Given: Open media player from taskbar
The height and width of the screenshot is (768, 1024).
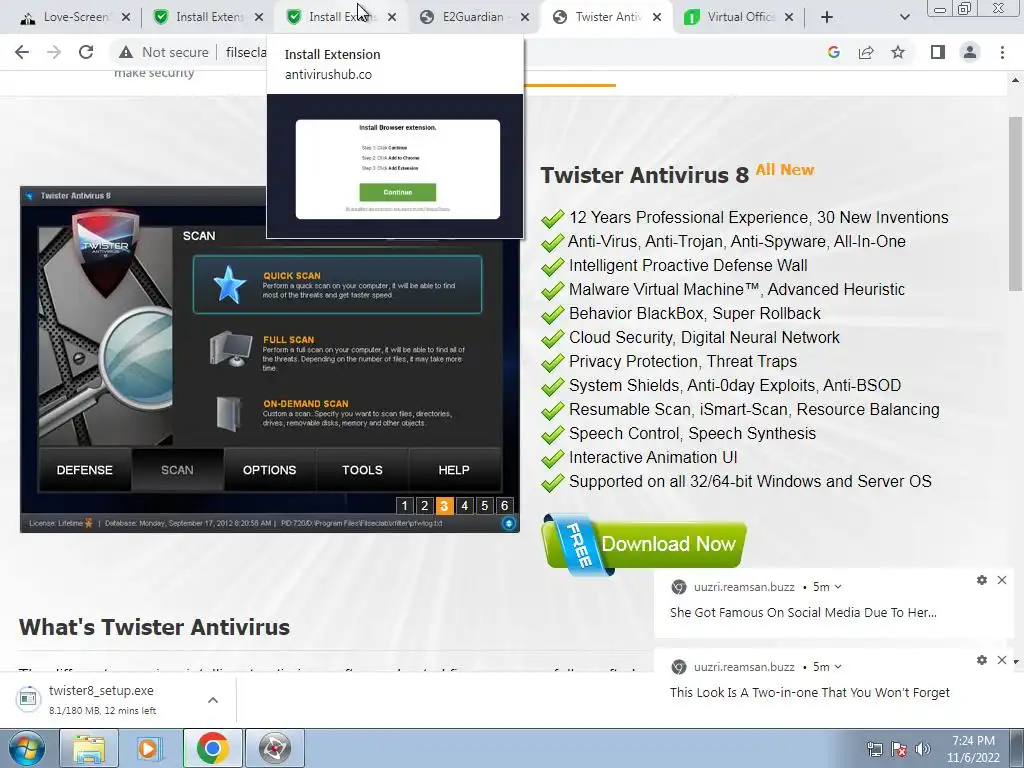Looking at the screenshot, I should coord(149,748).
